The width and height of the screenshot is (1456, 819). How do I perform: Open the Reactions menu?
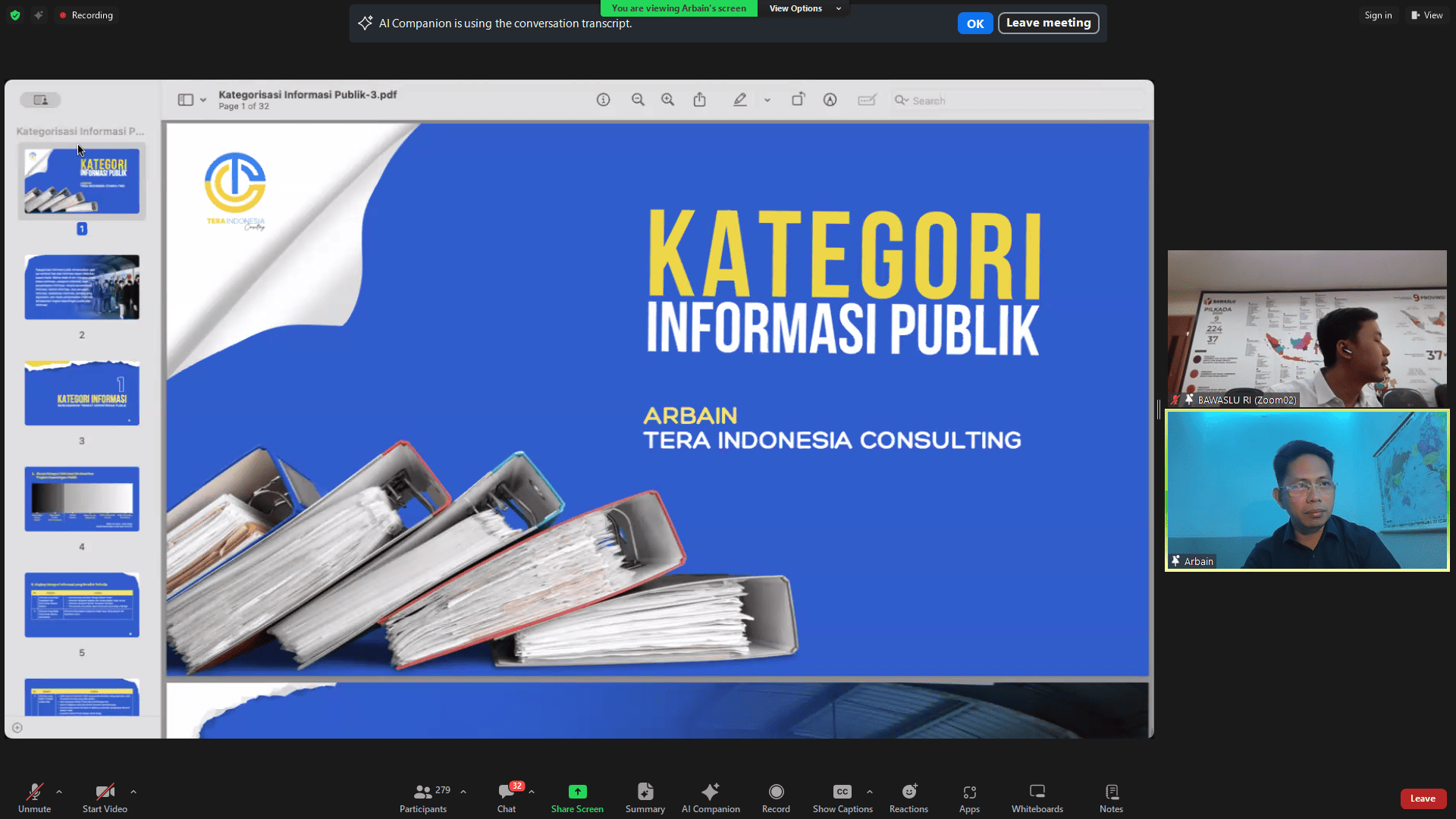pyautogui.click(x=908, y=796)
